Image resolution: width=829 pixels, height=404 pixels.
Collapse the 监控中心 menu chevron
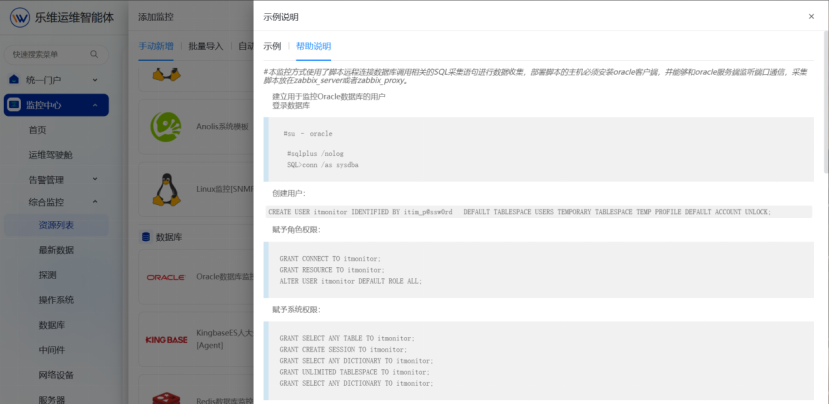[95, 105]
